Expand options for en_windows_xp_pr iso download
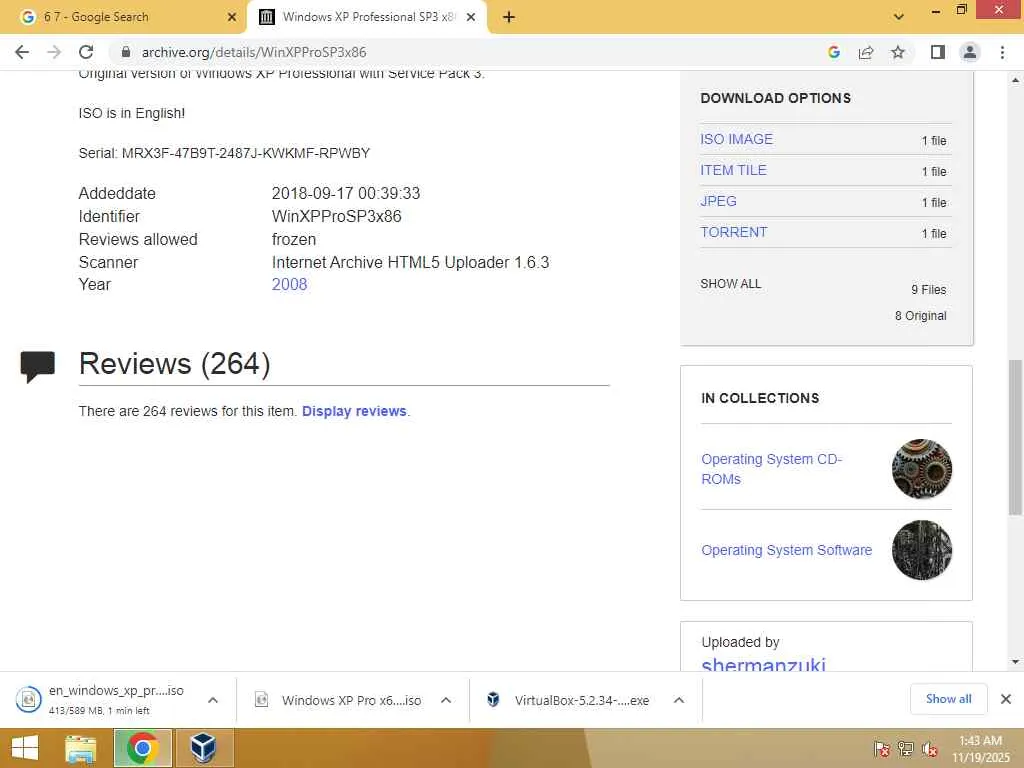Viewport: 1024px width, 768px height. click(x=213, y=700)
